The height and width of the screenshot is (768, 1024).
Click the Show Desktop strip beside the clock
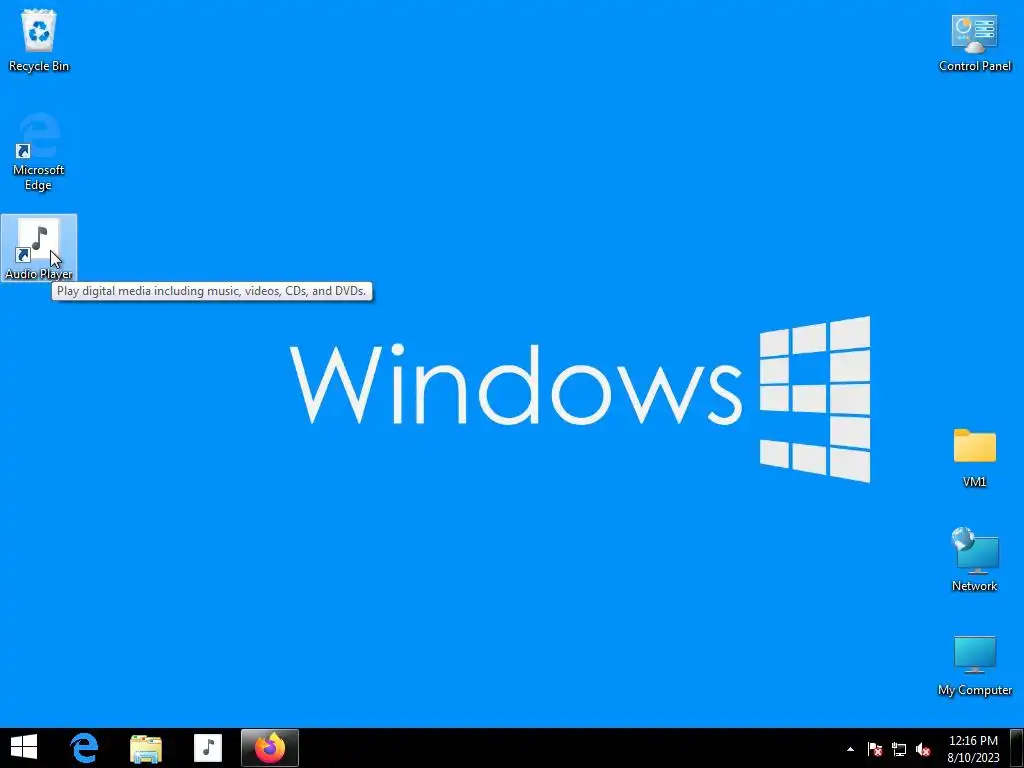click(x=1017, y=748)
